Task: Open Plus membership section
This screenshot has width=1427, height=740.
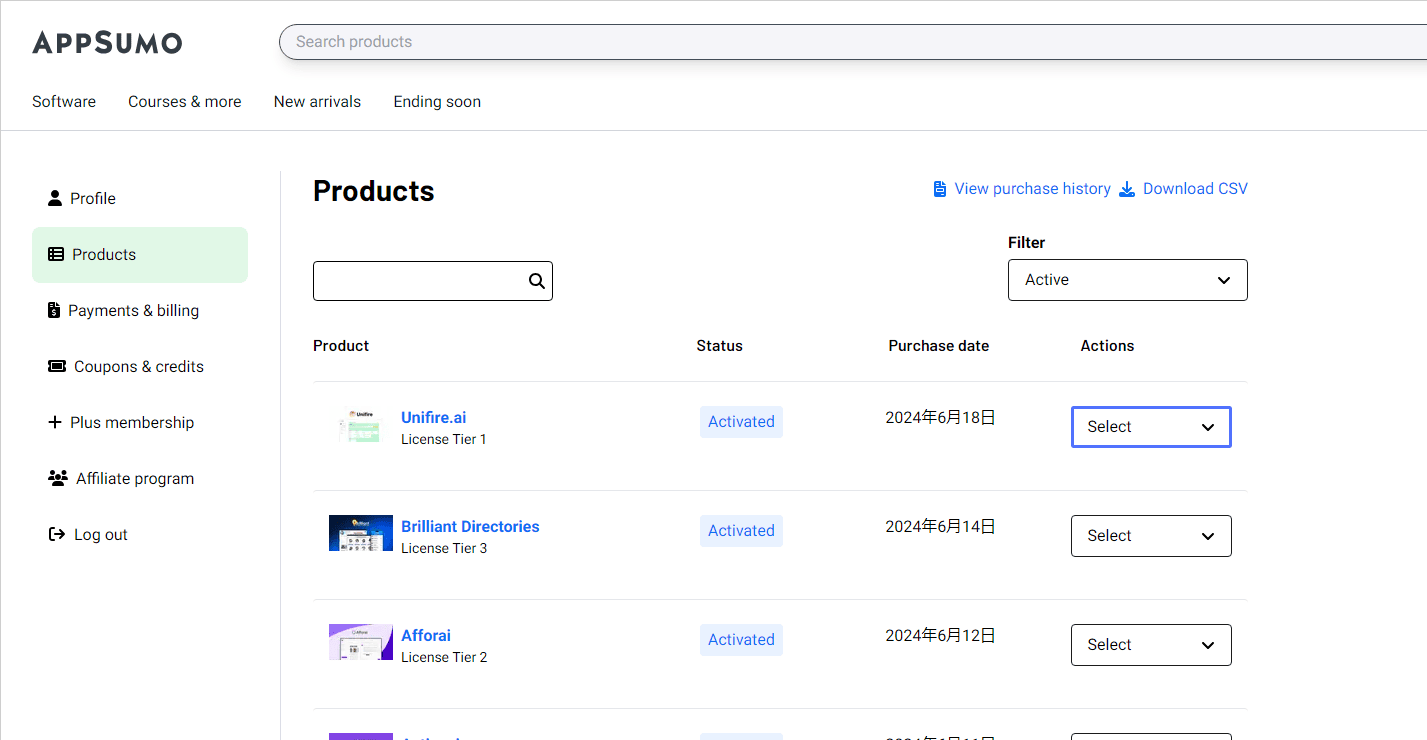Action: [131, 423]
